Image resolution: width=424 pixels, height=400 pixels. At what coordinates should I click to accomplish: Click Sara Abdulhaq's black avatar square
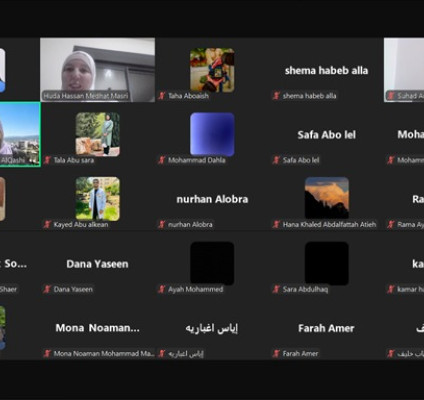tap(327, 263)
